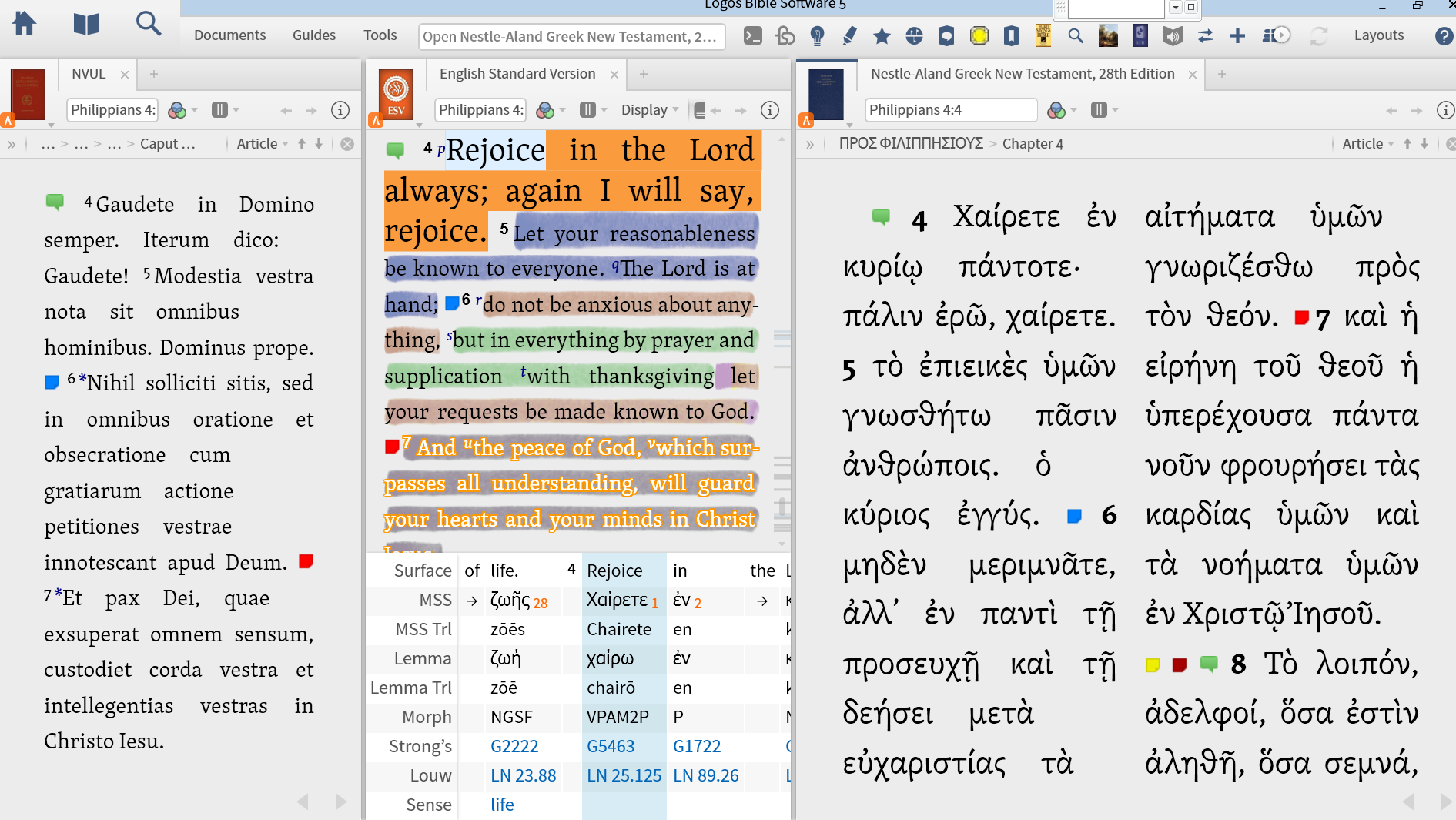Go to the Home page icon
The width and height of the screenshot is (1456, 820).
pos(25,24)
